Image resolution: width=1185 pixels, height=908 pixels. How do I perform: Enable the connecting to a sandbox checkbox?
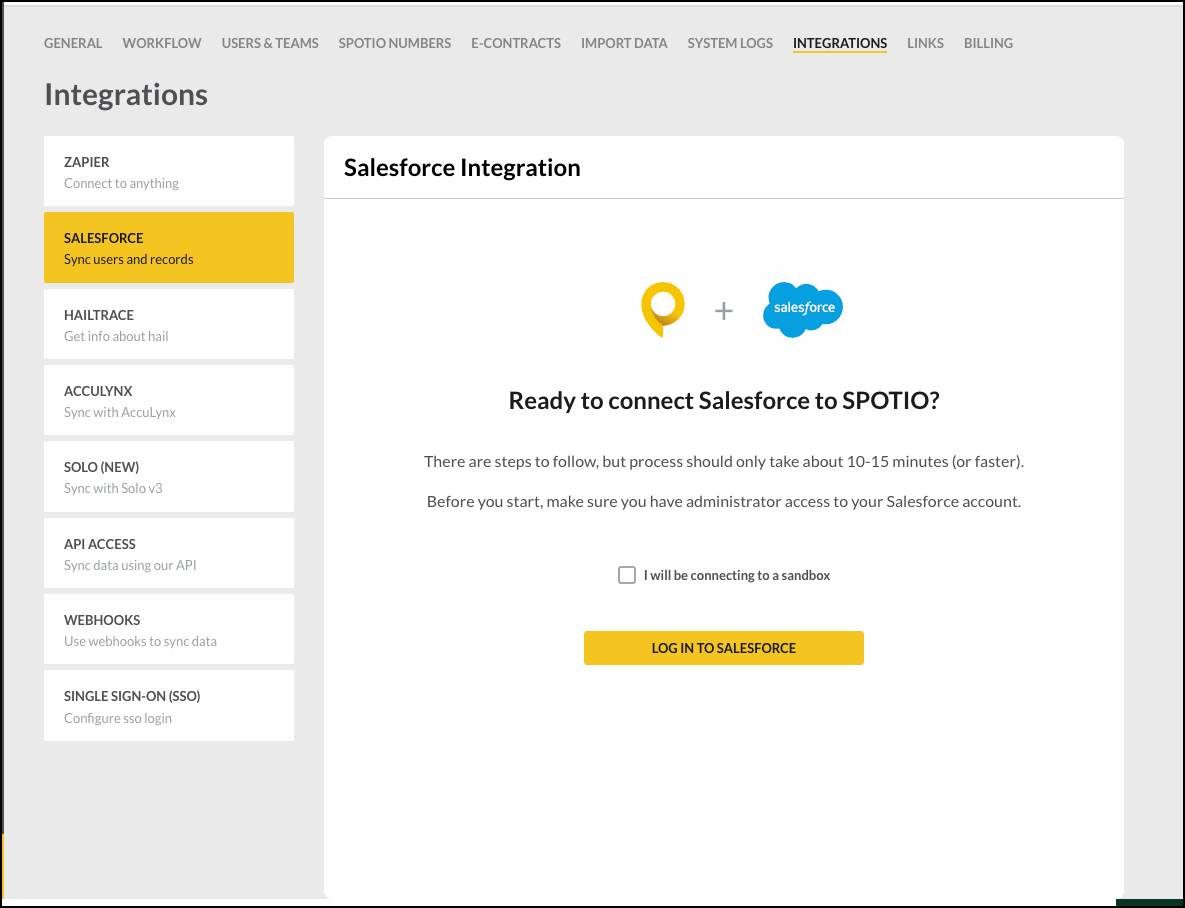pos(627,575)
